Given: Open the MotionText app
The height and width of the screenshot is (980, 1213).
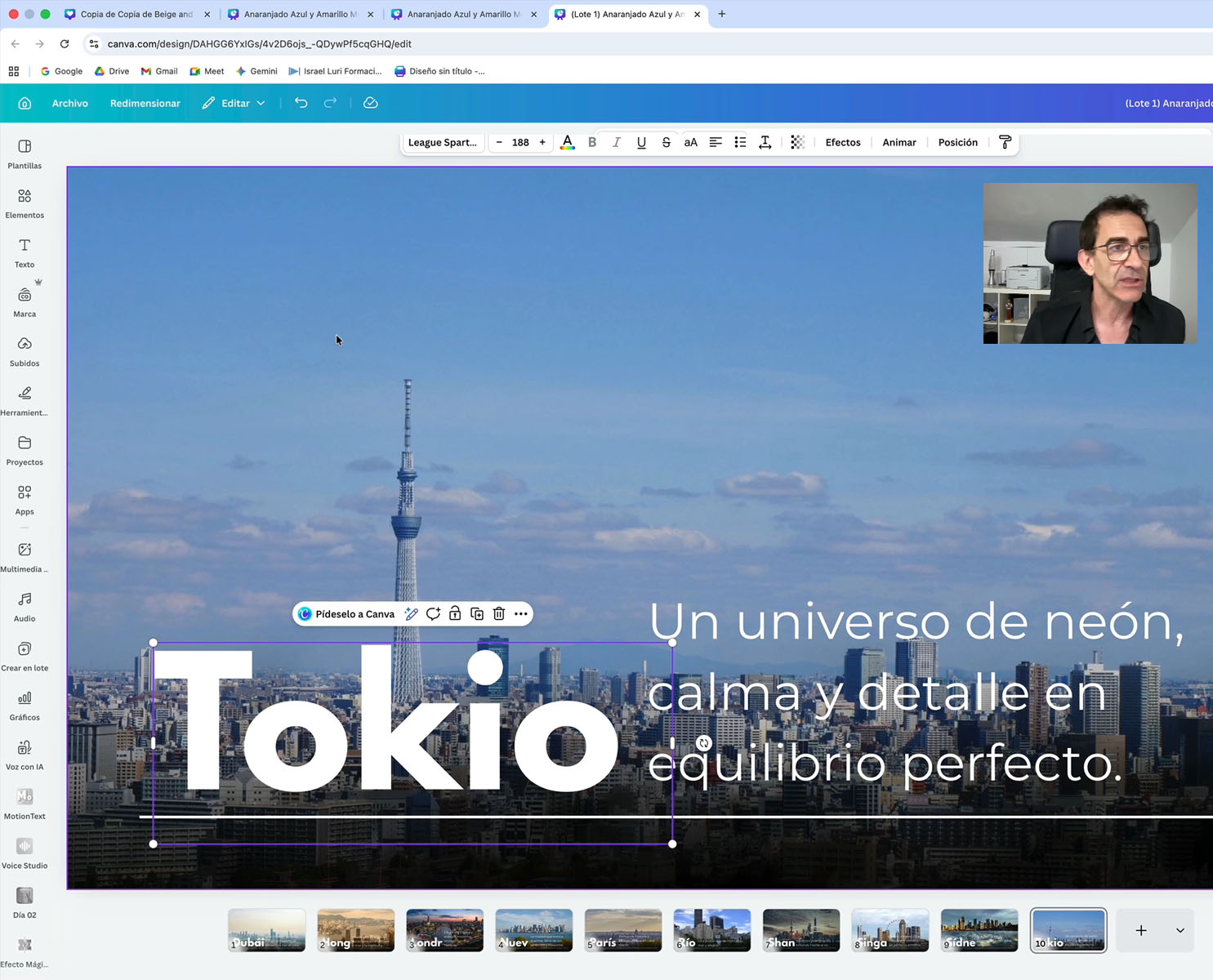Looking at the screenshot, I should point(25,804).
